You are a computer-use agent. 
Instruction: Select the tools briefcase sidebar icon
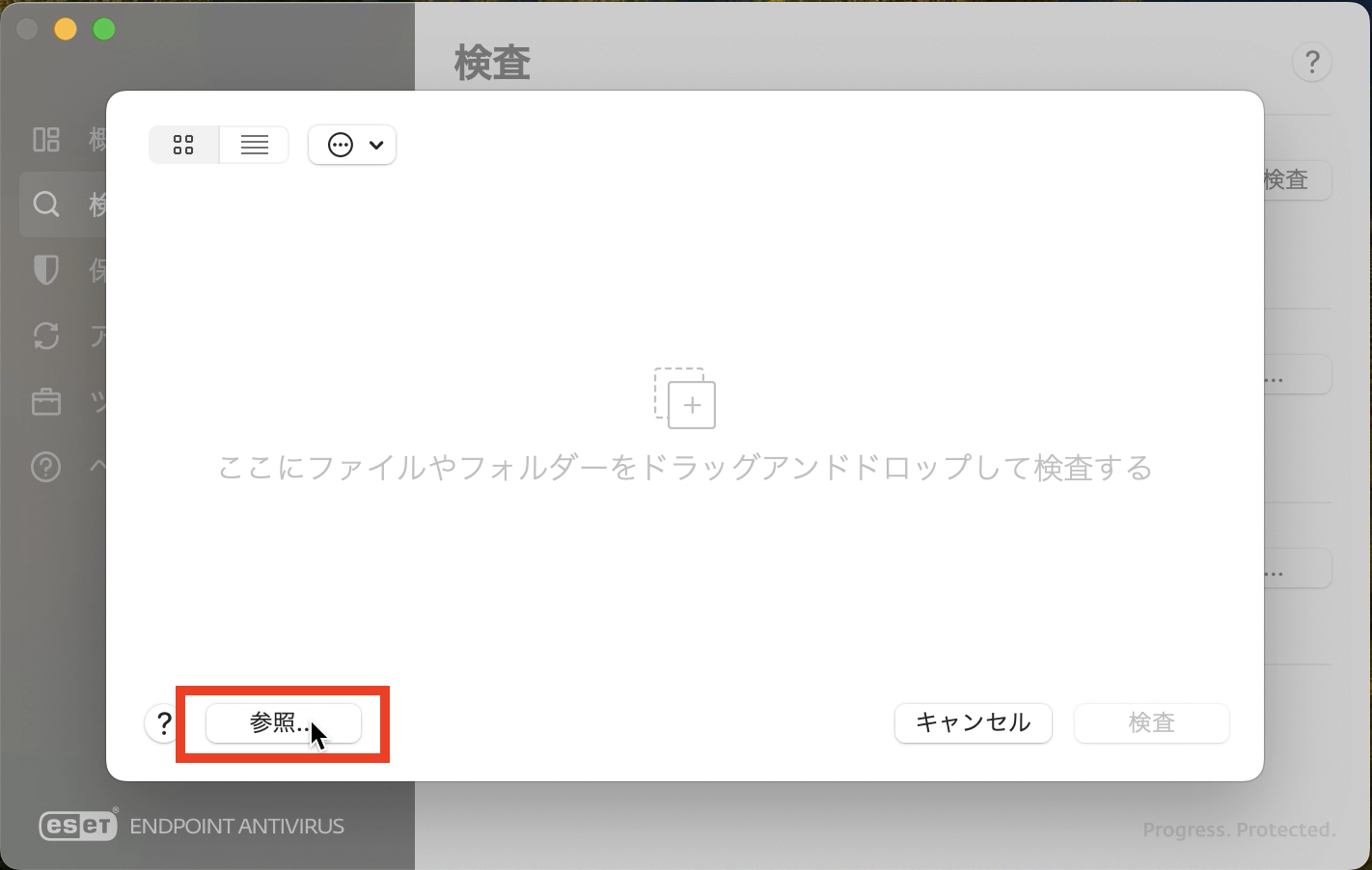[x=46, y=401]
